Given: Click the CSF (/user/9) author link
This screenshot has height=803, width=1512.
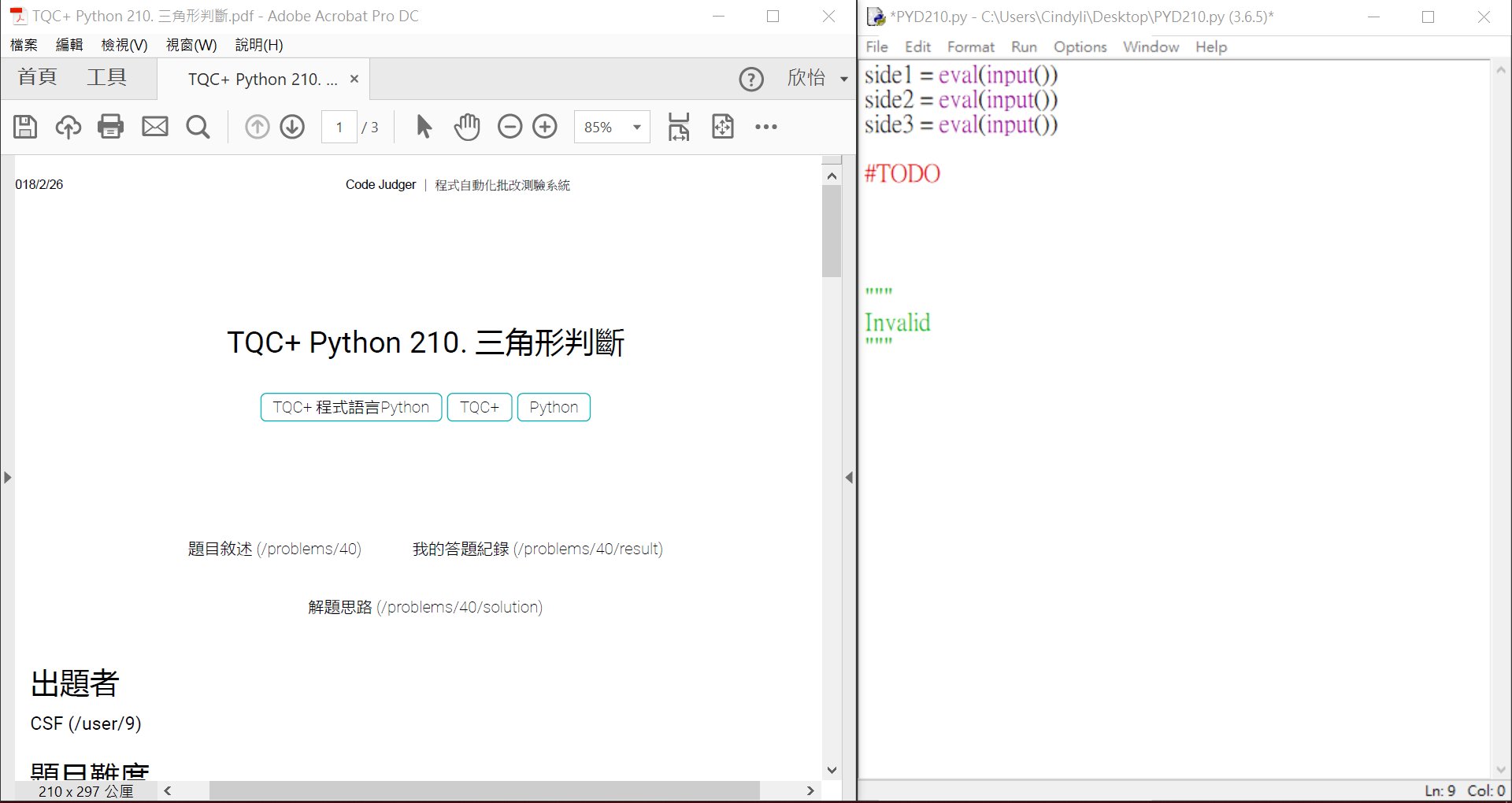Looking at the screenshot, I should point(86,723).
